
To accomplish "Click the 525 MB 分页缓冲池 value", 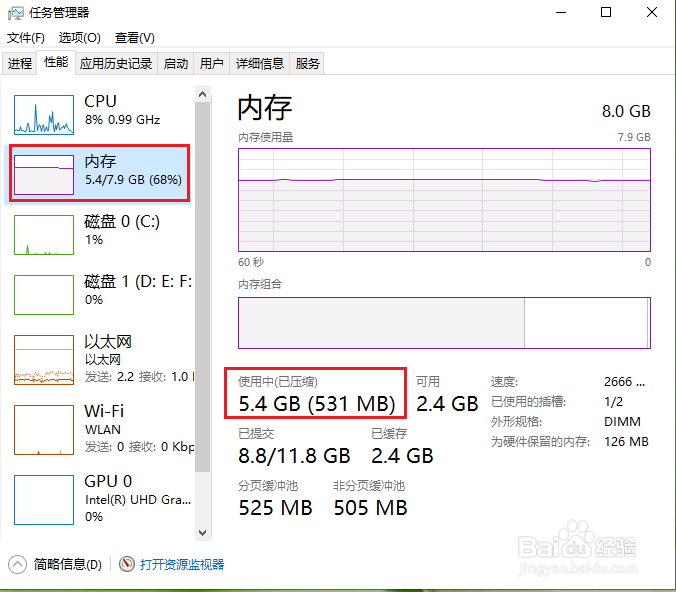I will click(x=275, y=508).
